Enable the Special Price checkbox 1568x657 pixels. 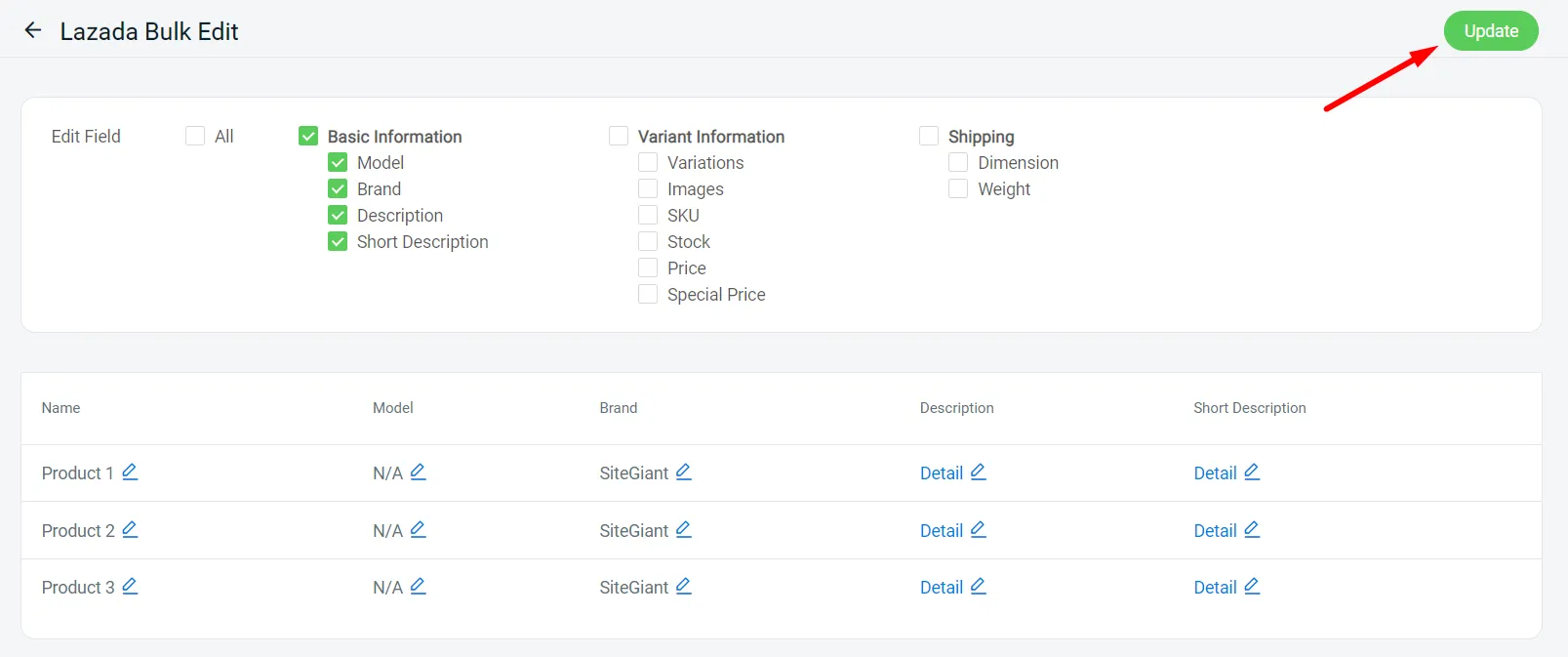click(x=648, y=294)
